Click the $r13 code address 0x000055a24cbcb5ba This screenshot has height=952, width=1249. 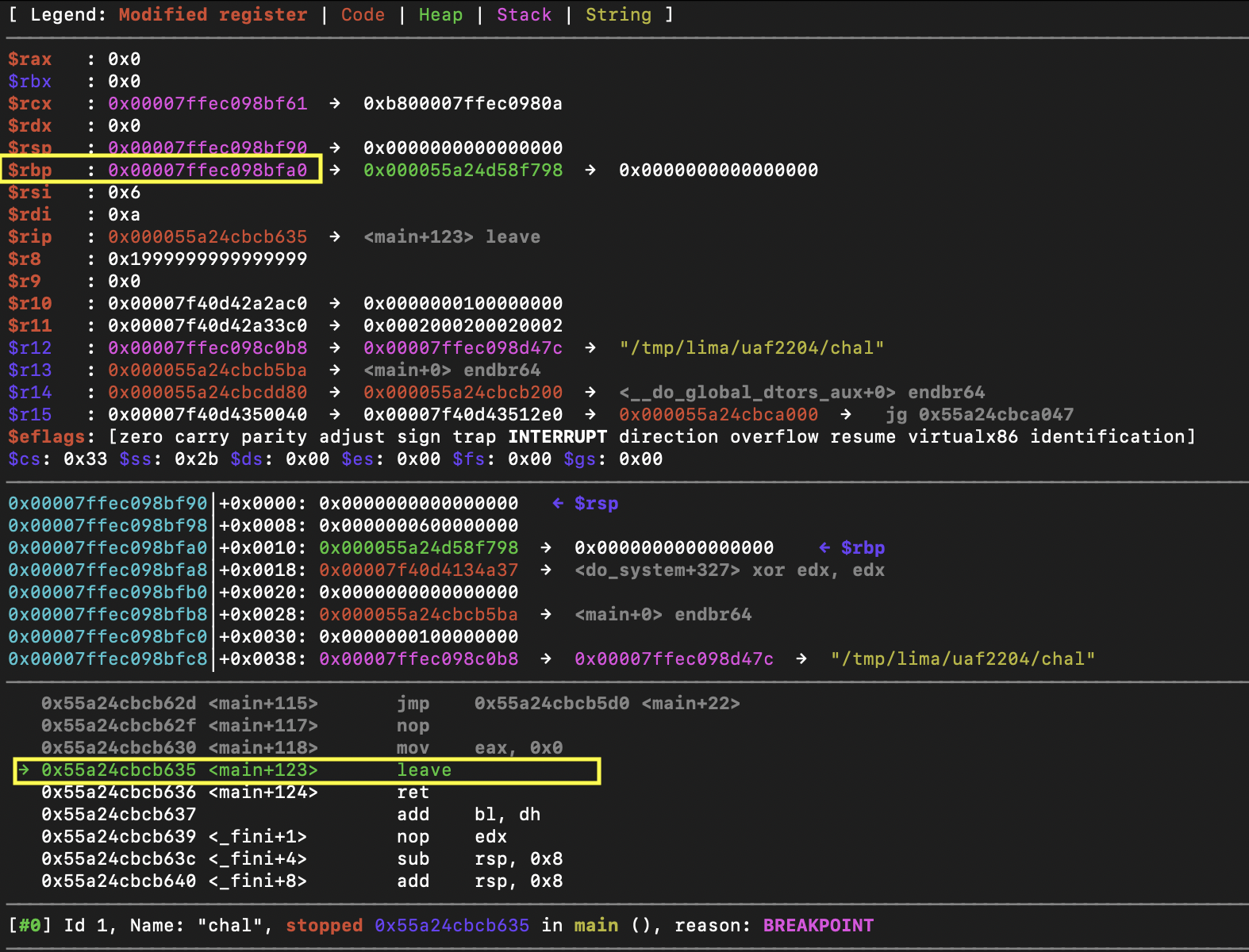(208, 370)
